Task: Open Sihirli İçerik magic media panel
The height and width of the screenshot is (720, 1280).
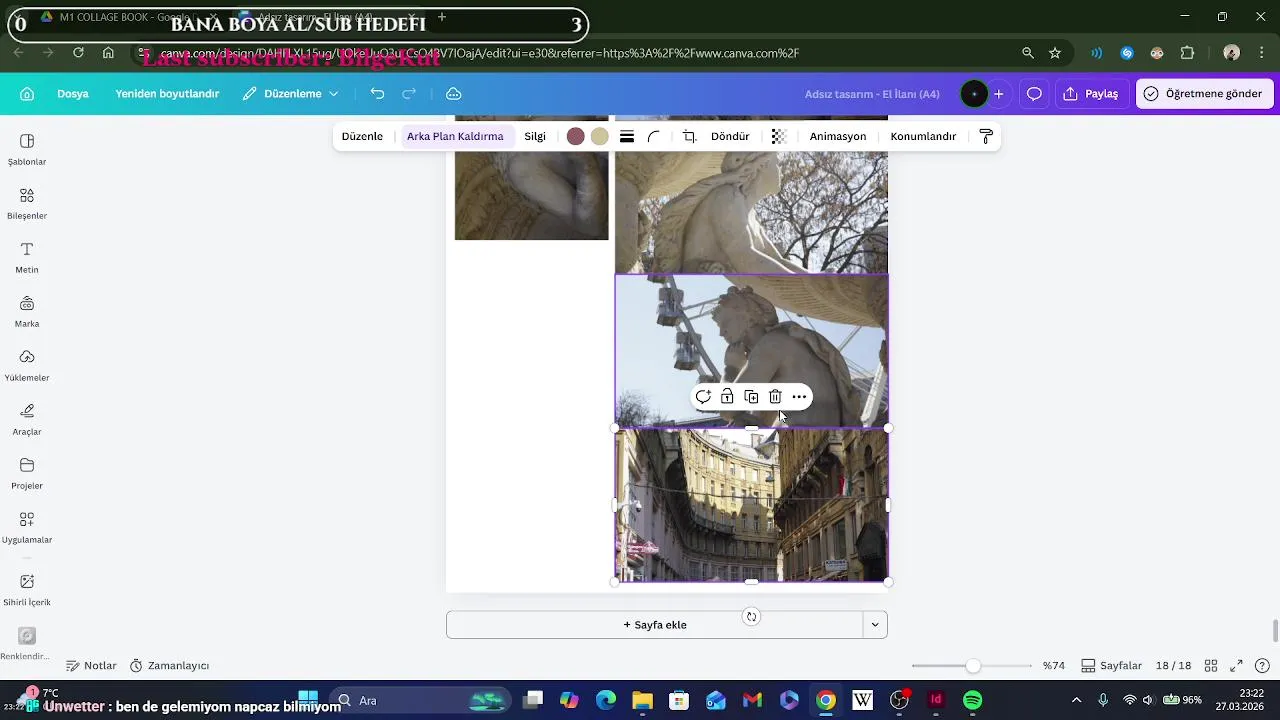Action: click(27, 590)
